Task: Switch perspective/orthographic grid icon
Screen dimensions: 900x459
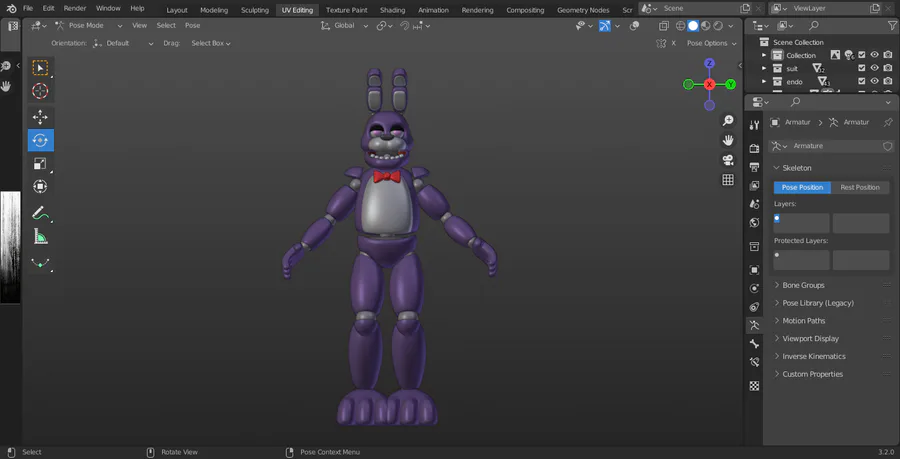Action: coord(728,180)
